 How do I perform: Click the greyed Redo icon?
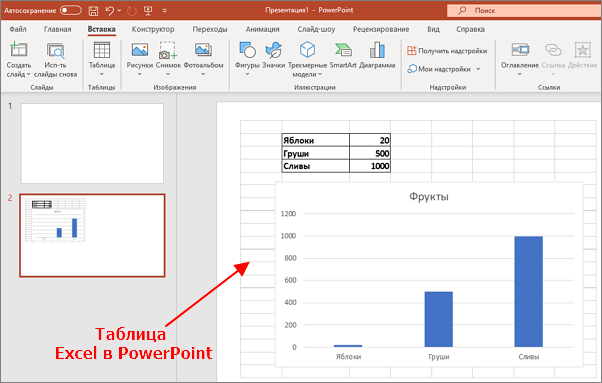132,11
